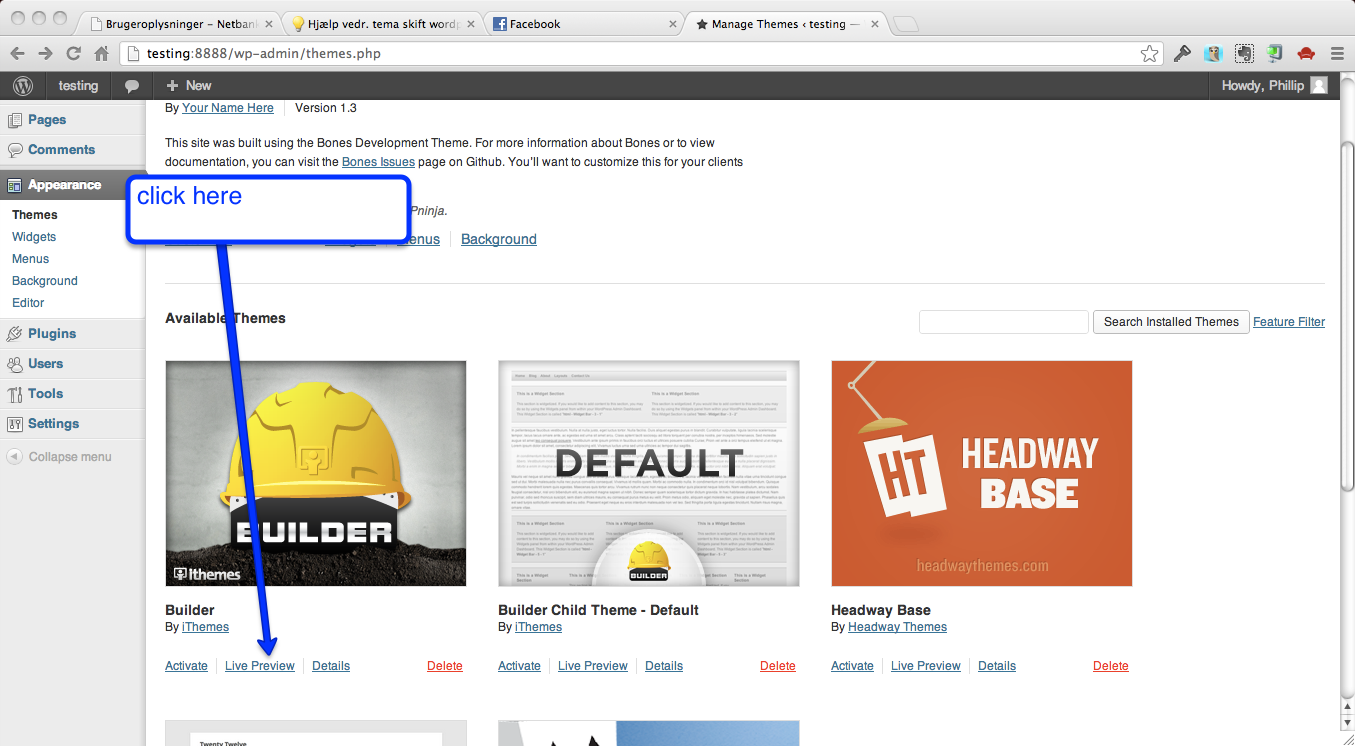Image resolution: width=1355 pixels, height=746 pixels.
Task: Click the Headway Themes author link
Action: point(897,627)
